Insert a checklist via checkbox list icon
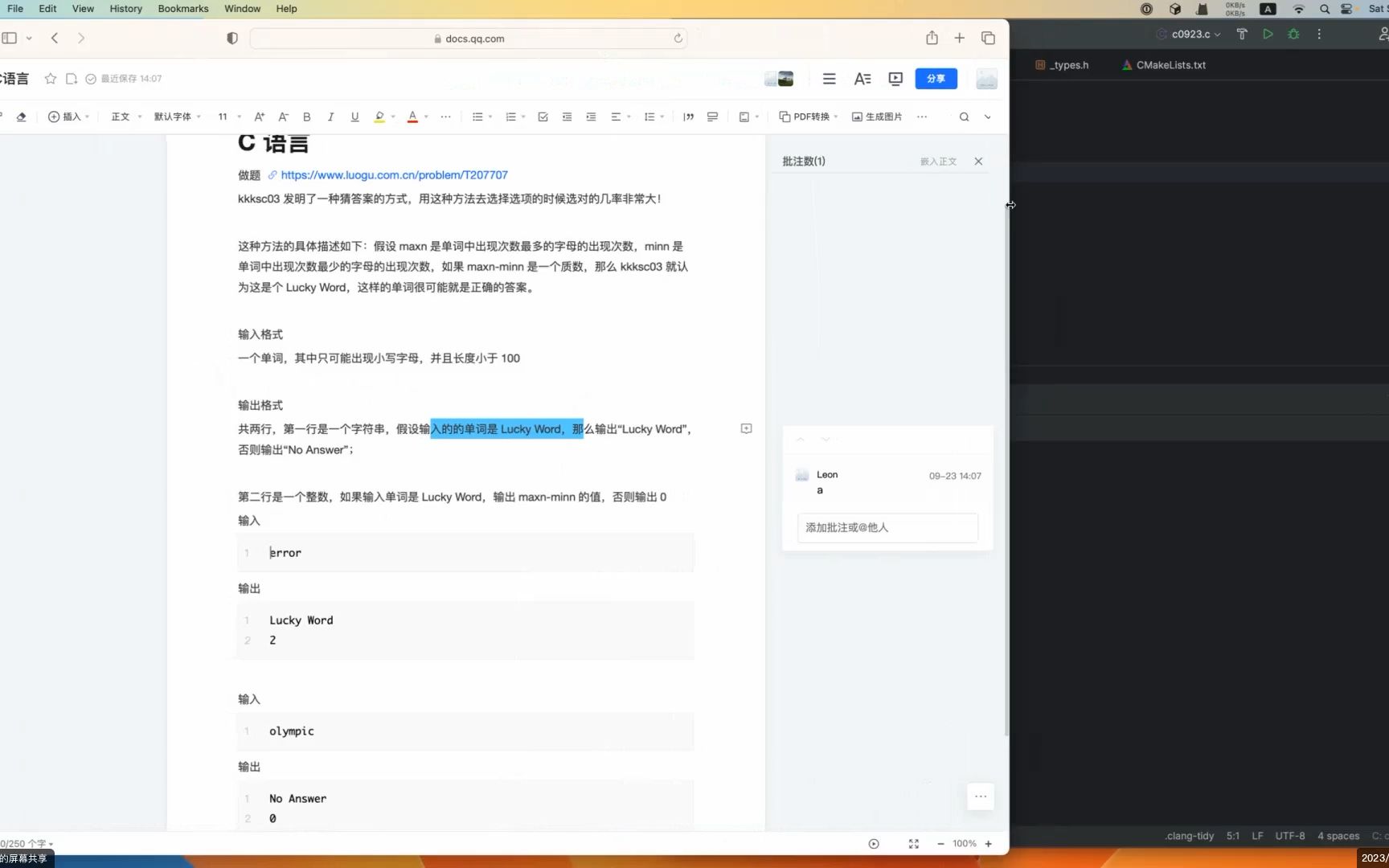The height and width of the screenshot is (868, 1389). click(543, 117)
